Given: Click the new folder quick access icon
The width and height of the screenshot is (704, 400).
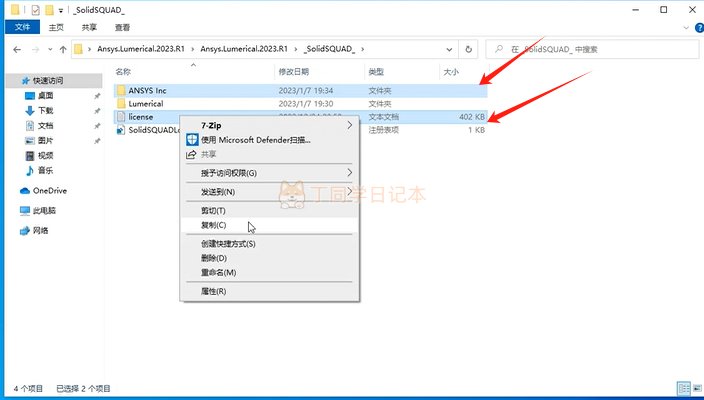Looking at the screenshot, I should point(49,9).
